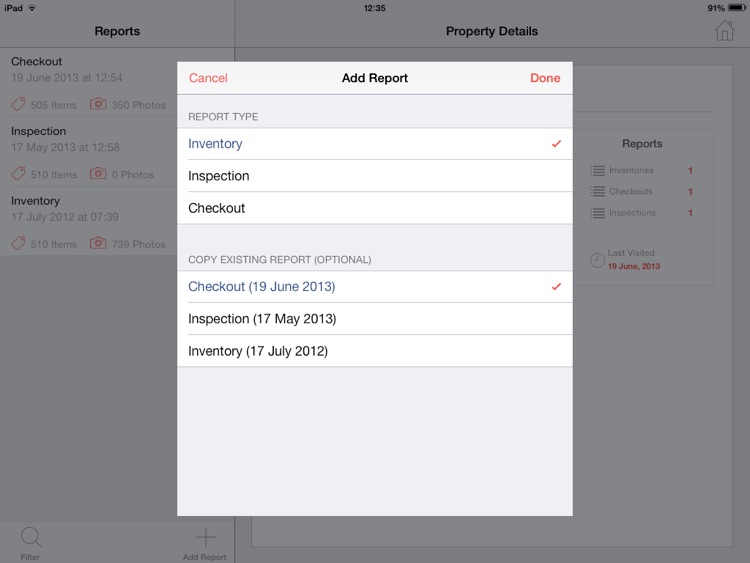The image size is (750, 563).
Task: Open the Filter magnifier icon
Action: pyautogui.click(x=31, y=537)
